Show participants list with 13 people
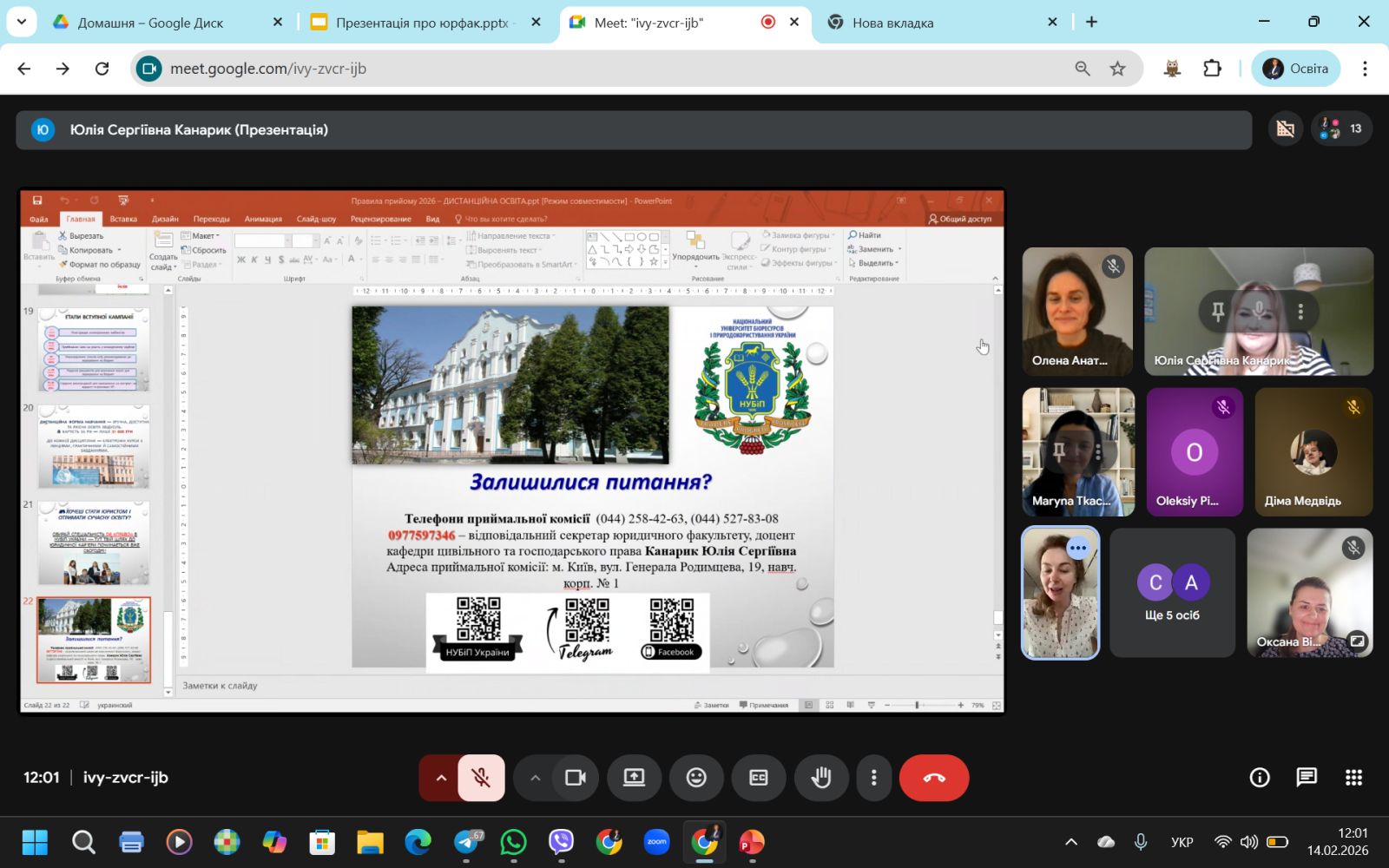This screenshot has width=1389, height=868. (x=1341, y=129)
